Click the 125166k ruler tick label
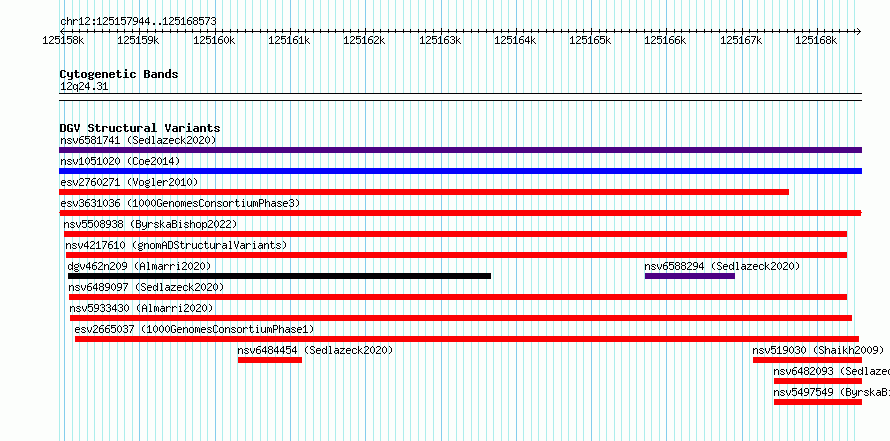Screen dimensions: 890x441 pos(666,40)
